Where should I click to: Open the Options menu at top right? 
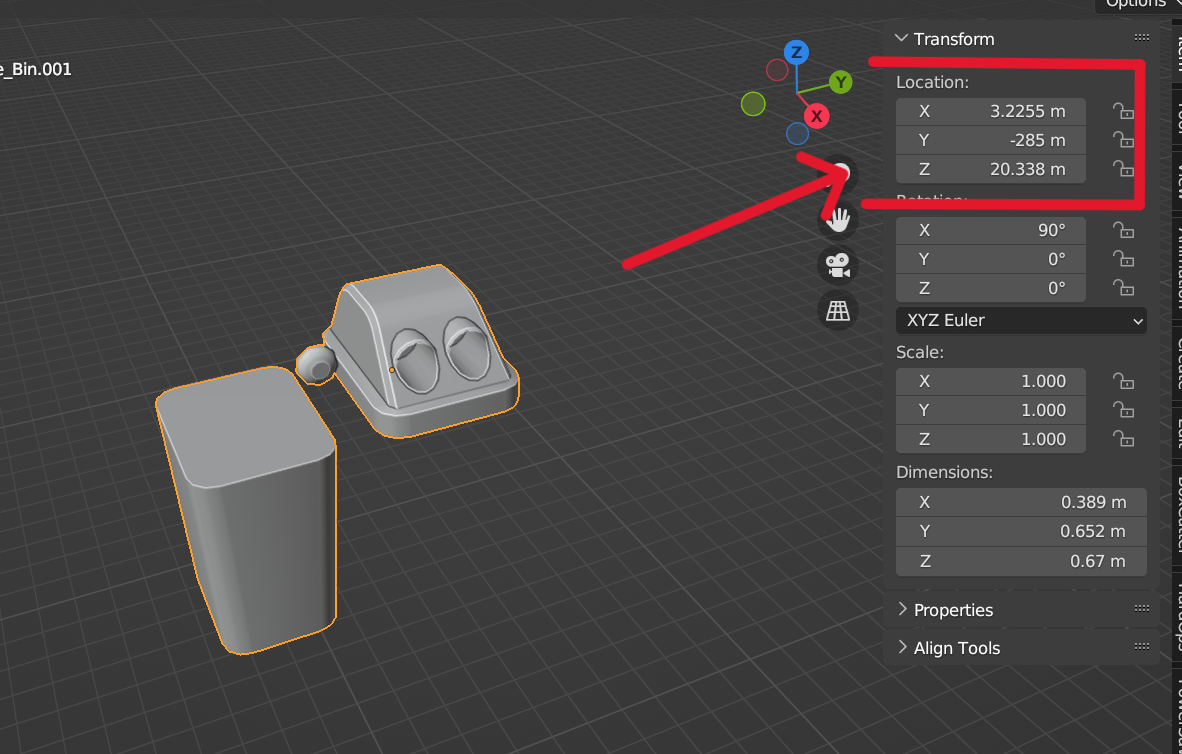coord(1135,4)
